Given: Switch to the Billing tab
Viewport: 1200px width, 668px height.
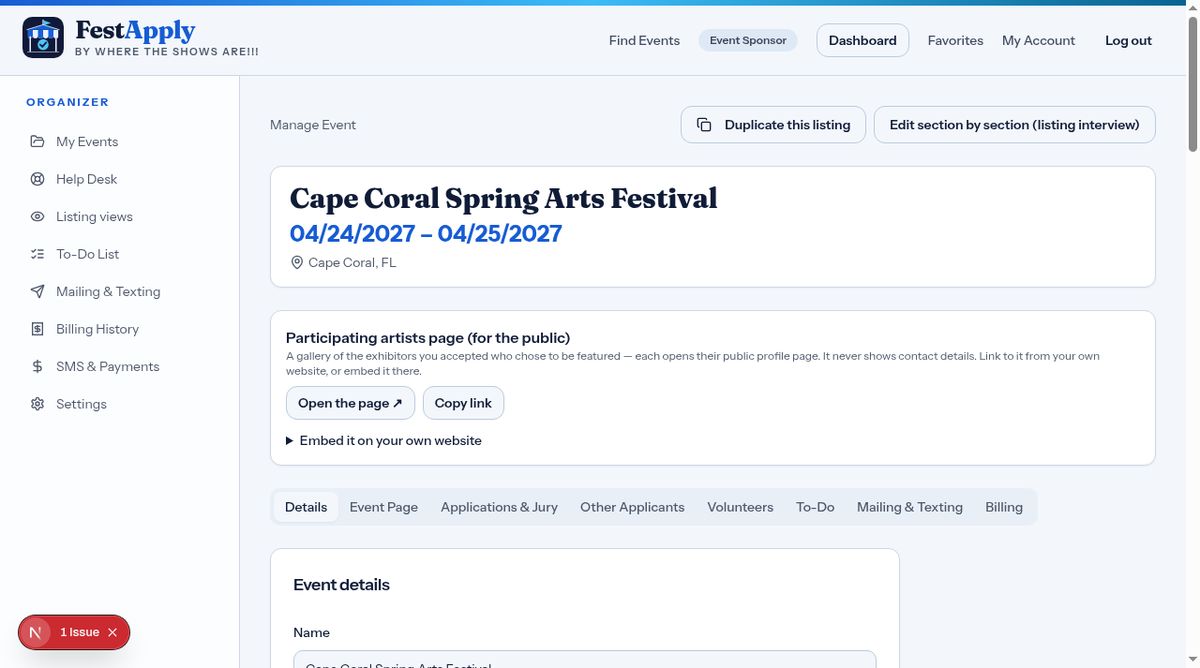Looking at the screenshot, I should (x=1004, y=507).
